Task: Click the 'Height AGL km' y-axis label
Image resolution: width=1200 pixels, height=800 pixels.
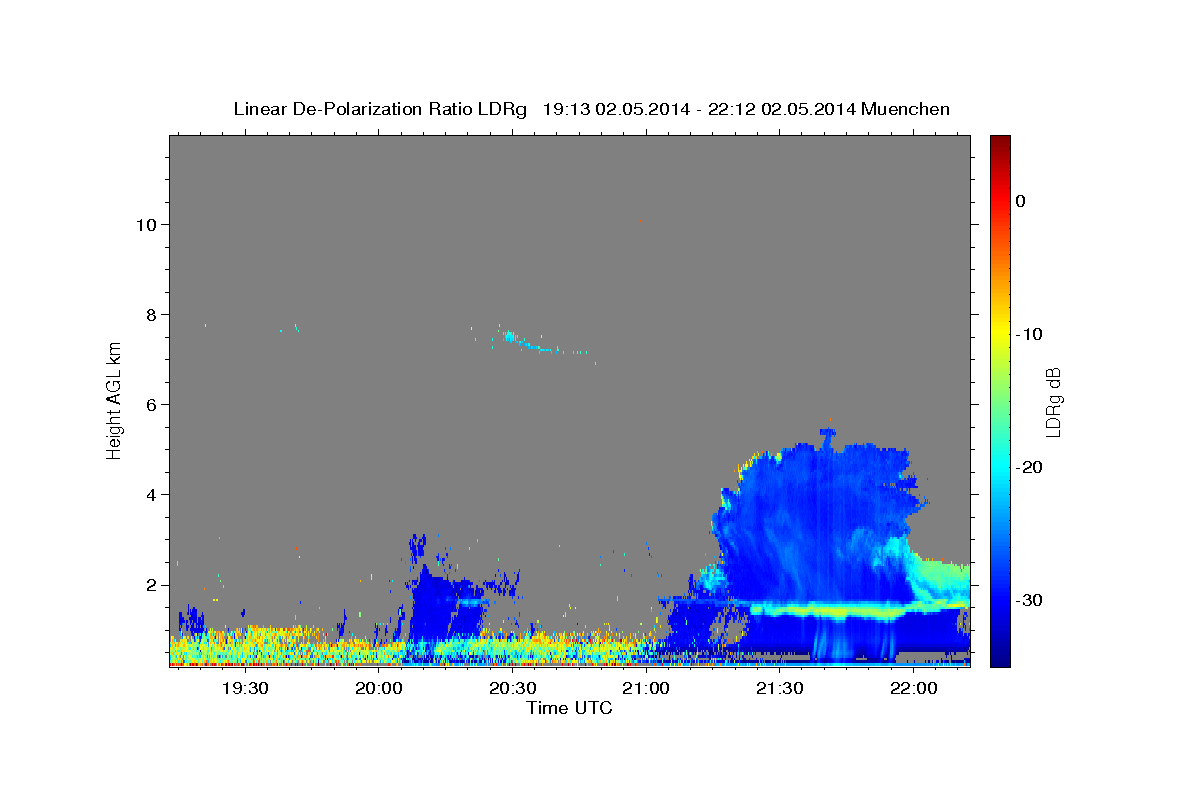Action: pyautogui.click(x=114, y=400)
